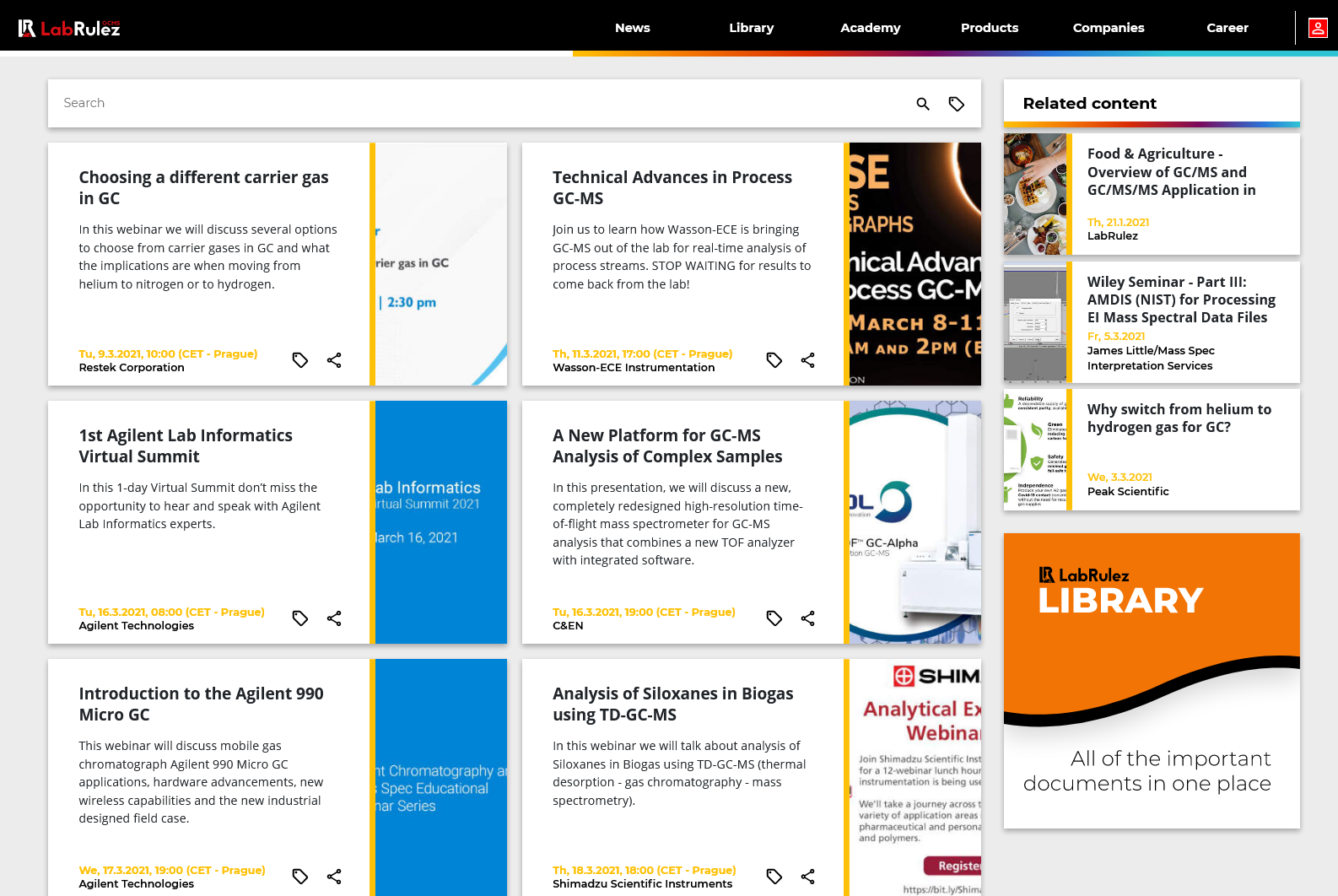Image resolution: width=1338 pixels, height=896 pixels.
Task: Click James Little/Mass Spec Interpretation Services text
Action: pos(1151,359)
